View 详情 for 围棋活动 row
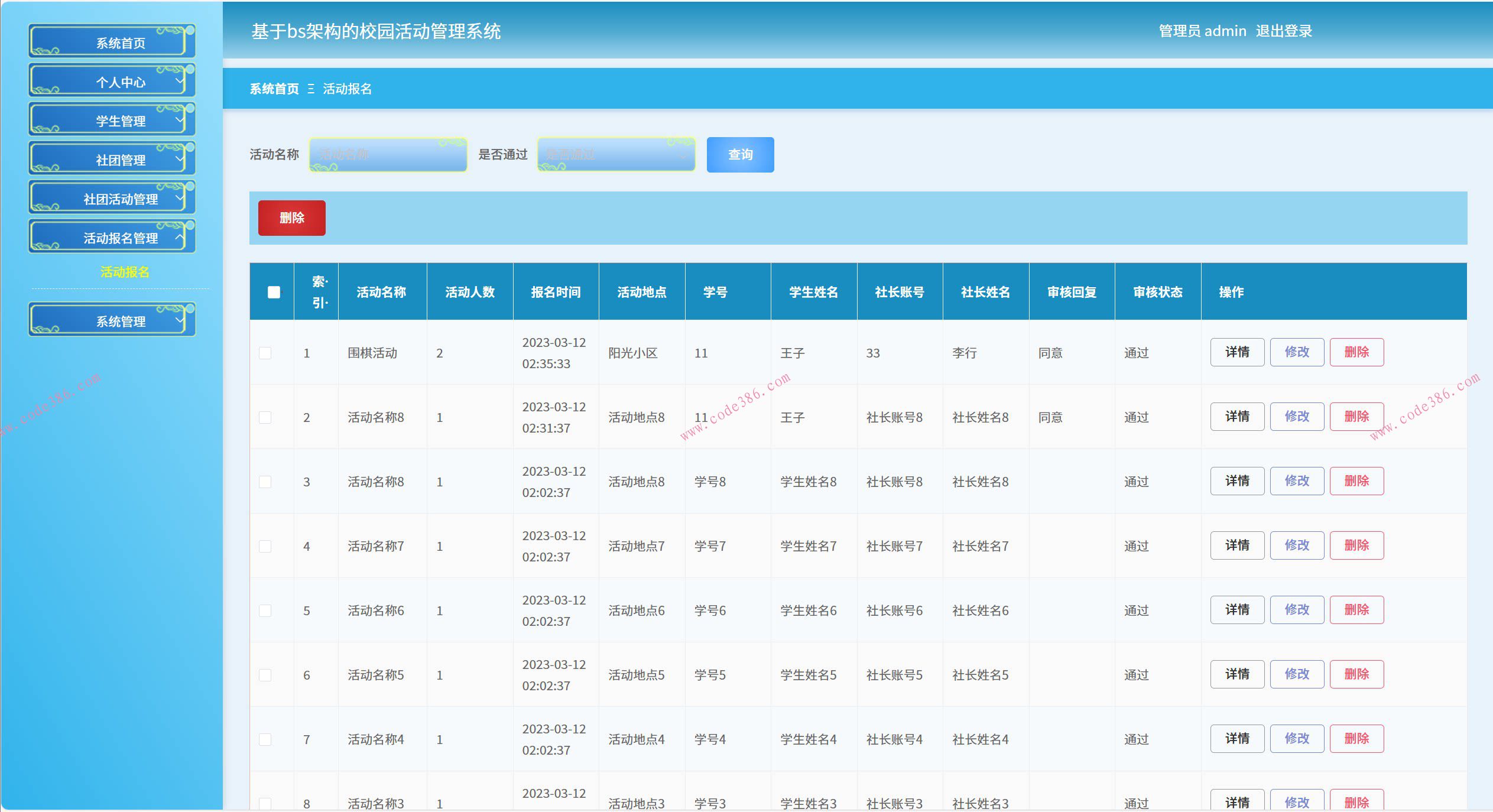Image resolution: width=1493 pixels, height=812 pixels. [x=1237, y=352]
